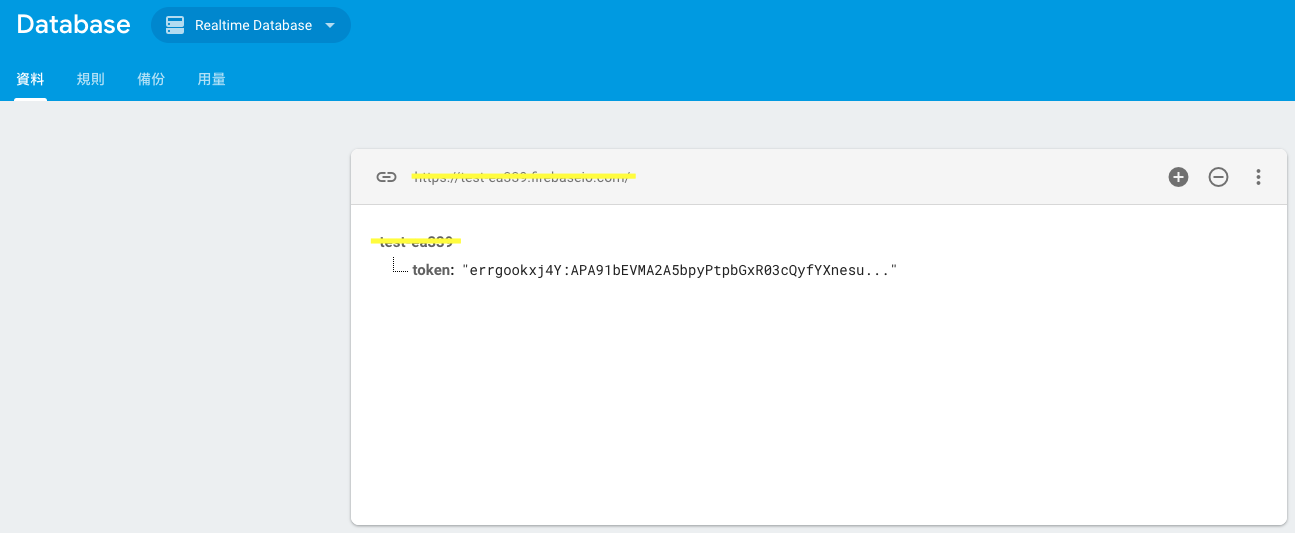Collapse nodes with the minus circle icon
The image size is (1295, 533).
(1218, 177)
